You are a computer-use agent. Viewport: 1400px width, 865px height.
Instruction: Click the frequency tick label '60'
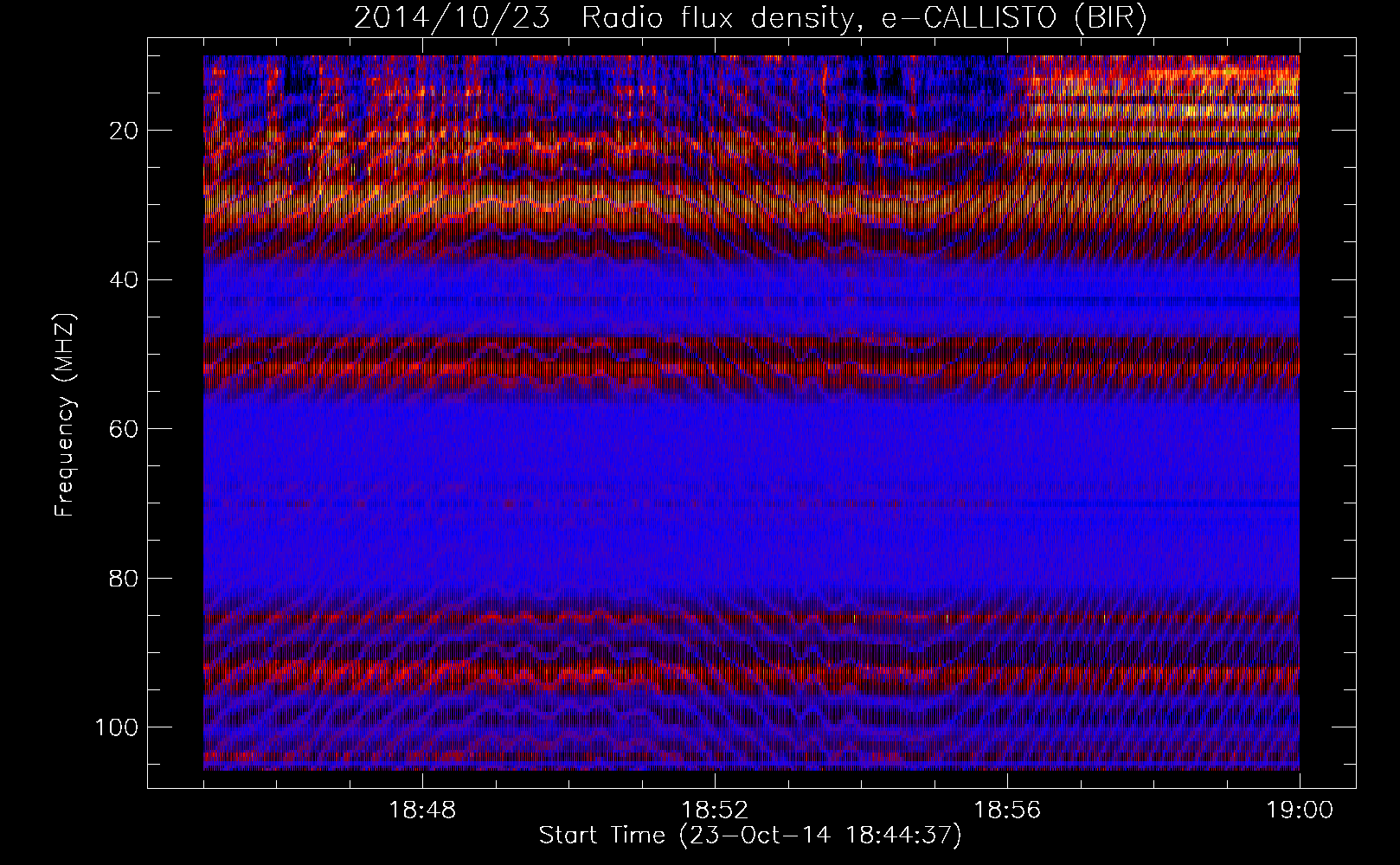125,429
